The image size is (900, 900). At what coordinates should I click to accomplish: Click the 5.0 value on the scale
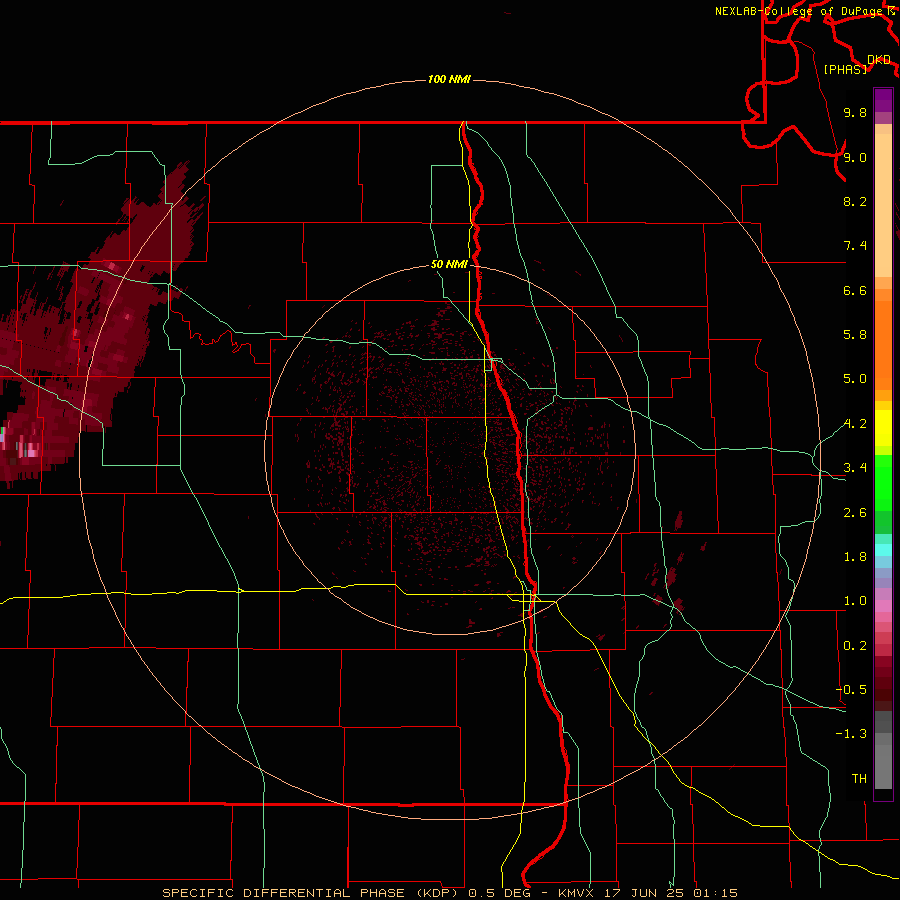(x=855, y=379)
